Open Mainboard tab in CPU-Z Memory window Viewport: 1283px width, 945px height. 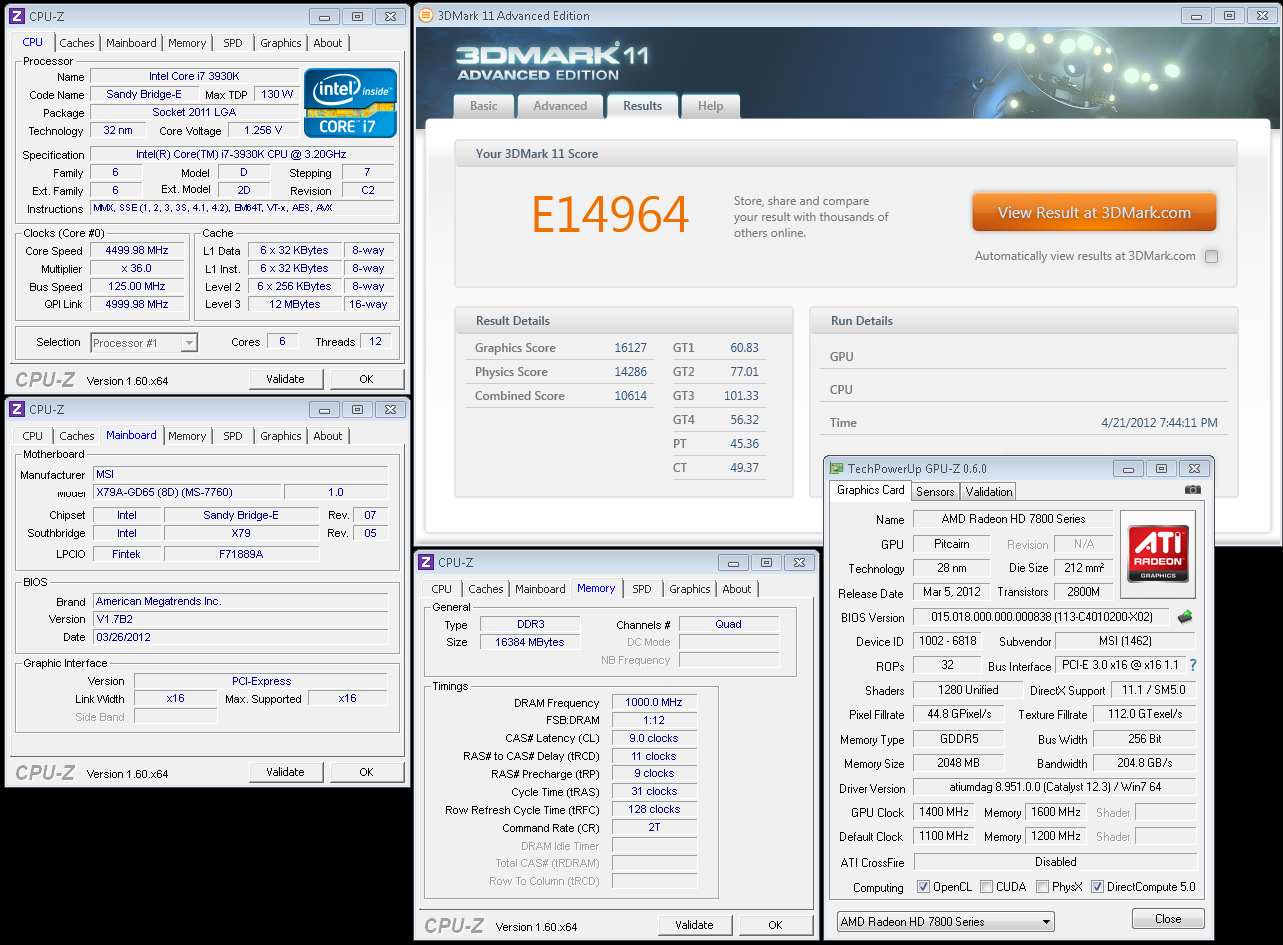[x=540, y=589]
